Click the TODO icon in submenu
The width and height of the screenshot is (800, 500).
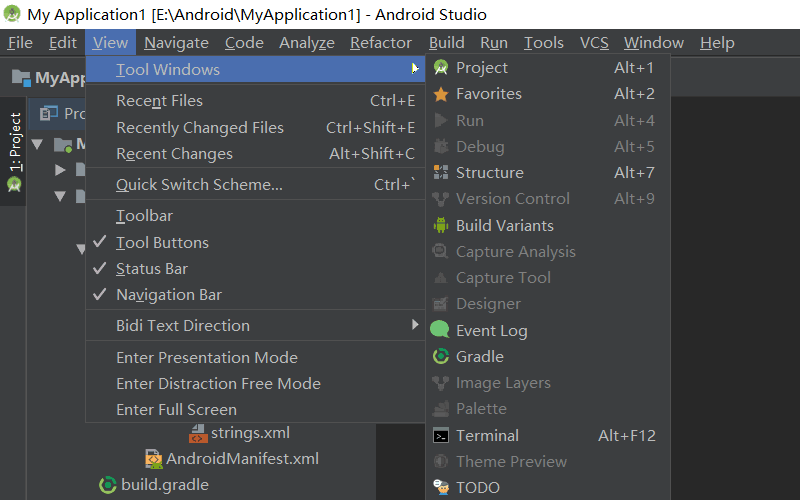441,487
